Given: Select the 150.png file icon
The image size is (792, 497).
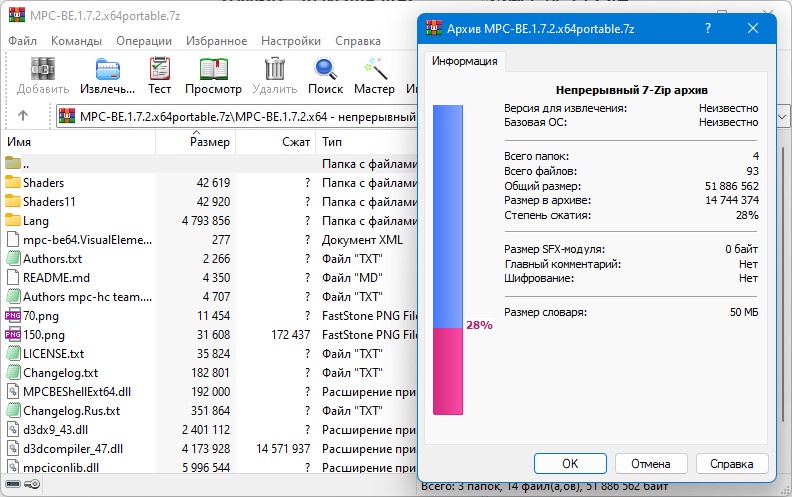Looking at the screenshot, I should pos(13,334).
